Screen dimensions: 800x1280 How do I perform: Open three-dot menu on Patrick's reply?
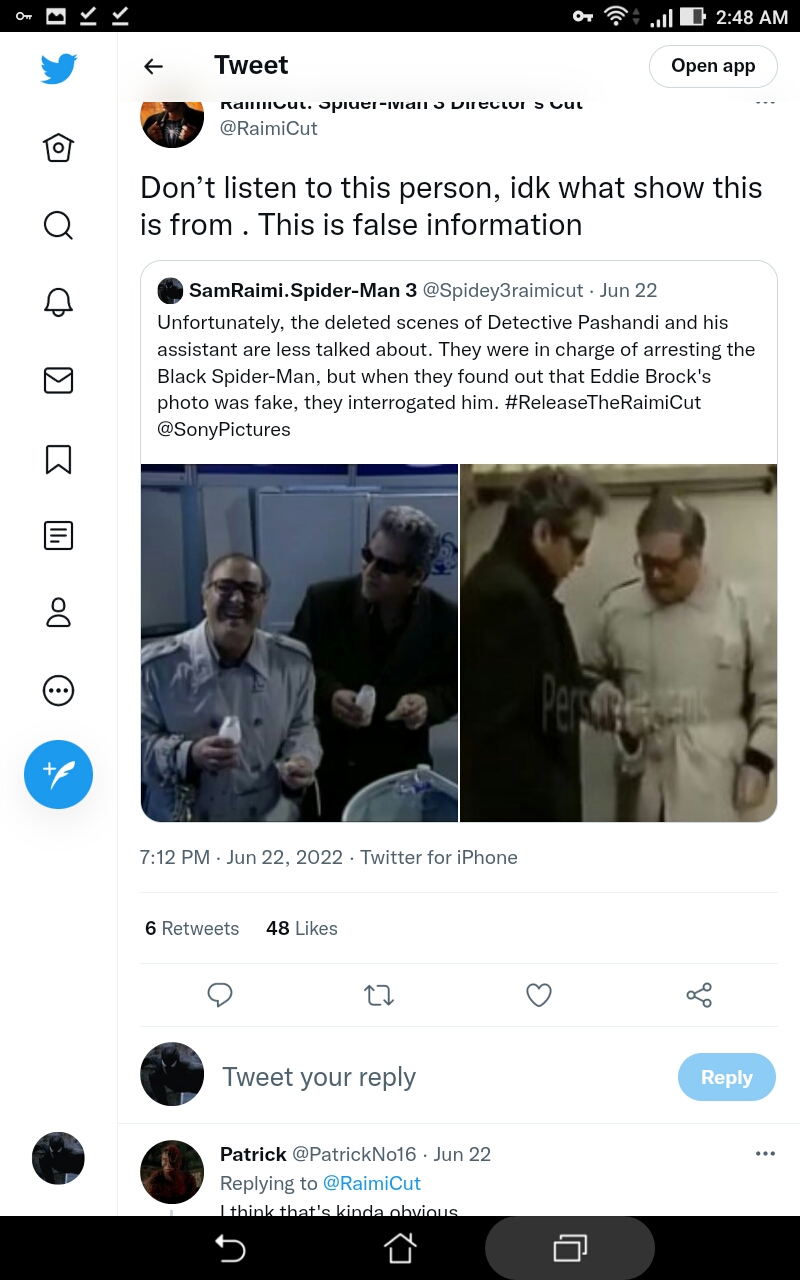pos(765,1153)
